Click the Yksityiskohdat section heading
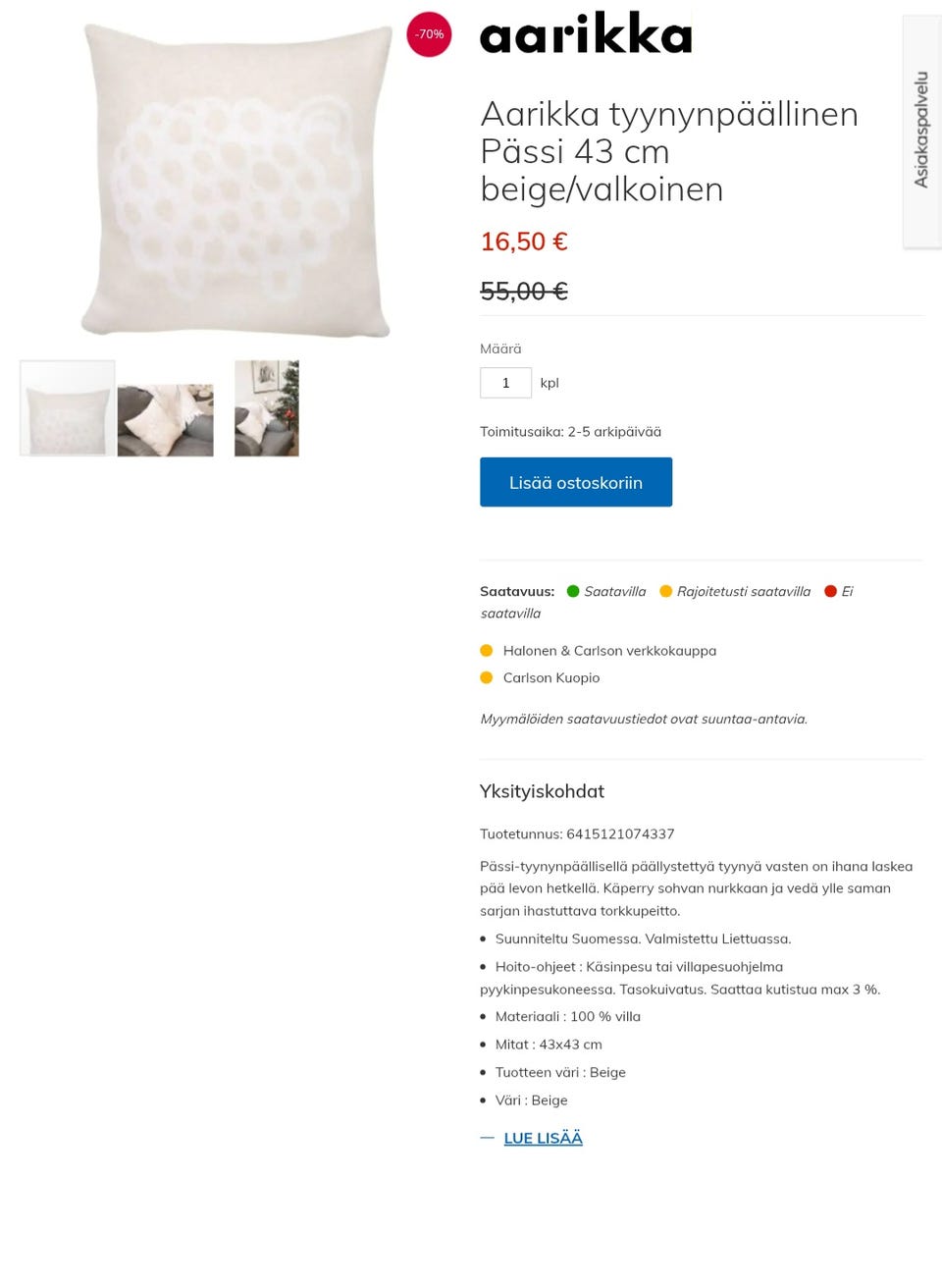This screenshot has width=942, height=1288. point(542,791)
